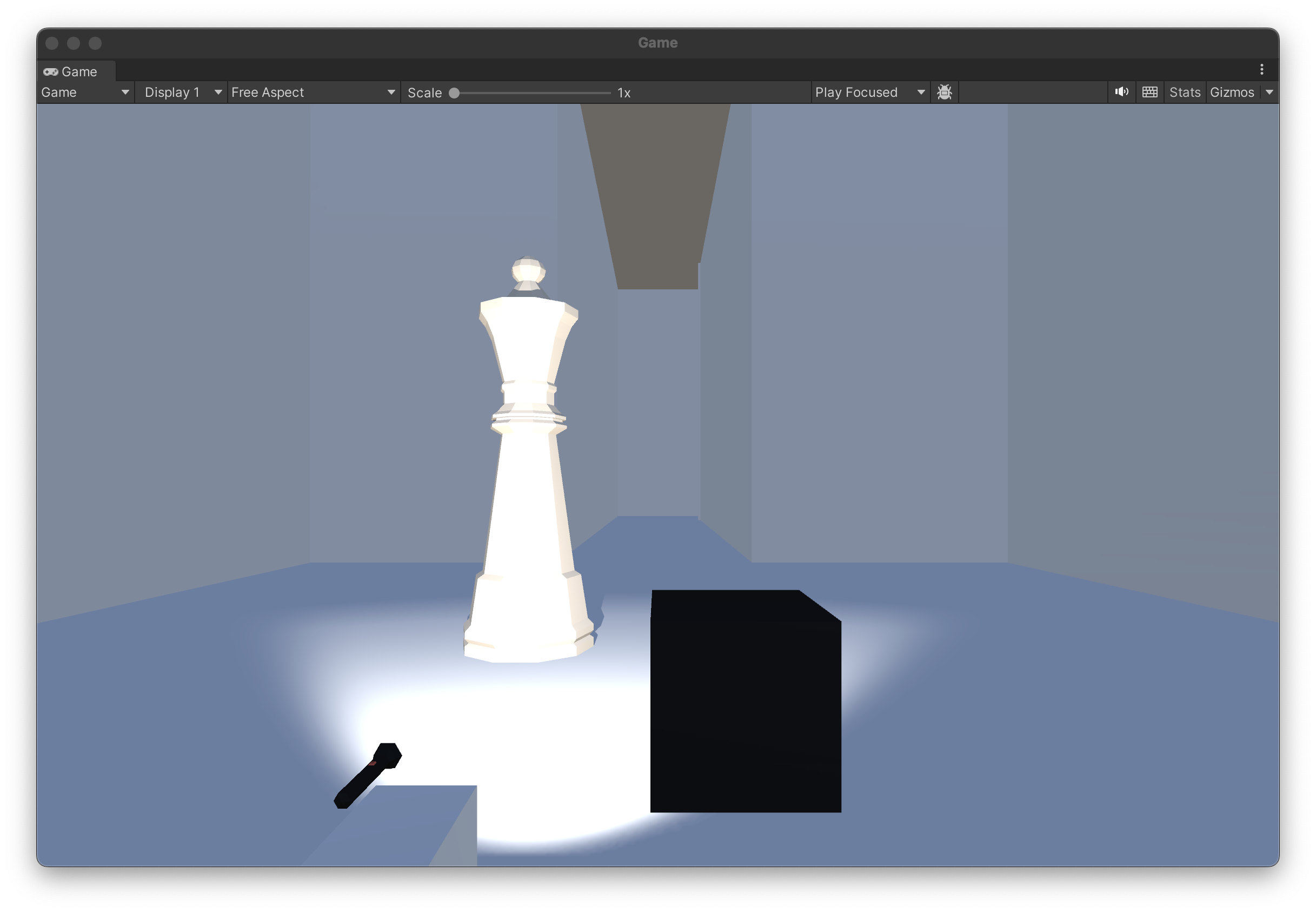The height and width of the screenshot is (912, 1316).
Task: Open the Frame Debugger bug icon
Action: coord(944,92)
